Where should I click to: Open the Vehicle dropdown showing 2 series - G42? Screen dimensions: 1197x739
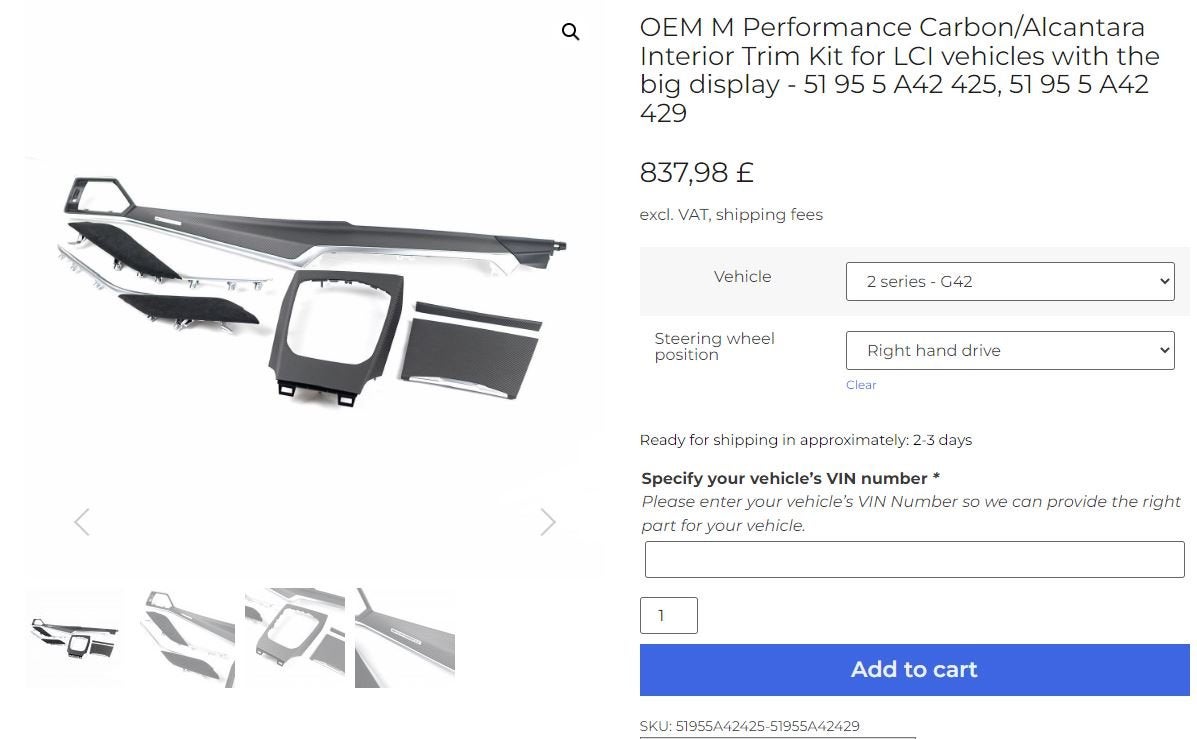pos(1010,282)
